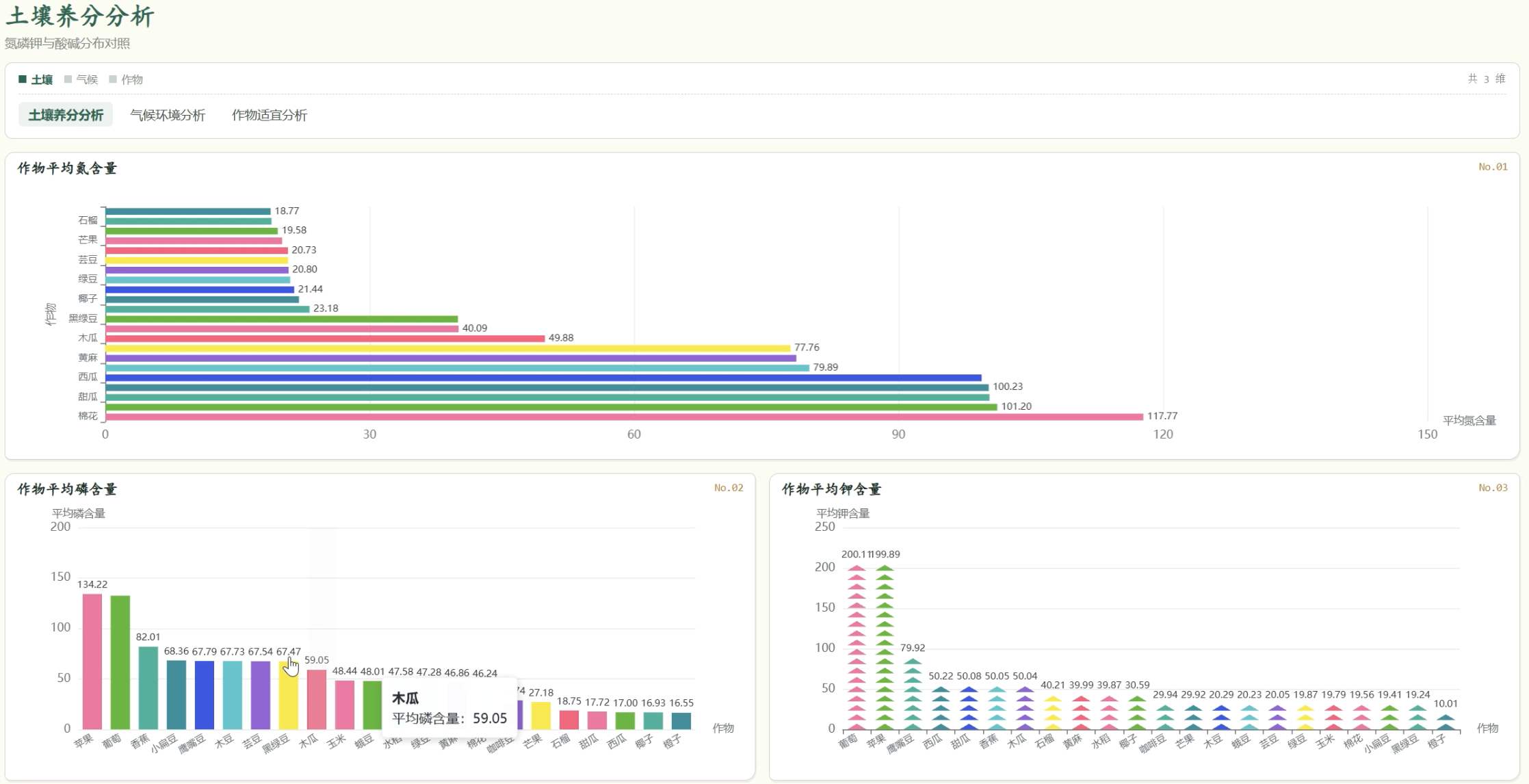The image size is (1529, 784).
Task: Click the blue bar labeled 21.44
Action: coord(200,289)
